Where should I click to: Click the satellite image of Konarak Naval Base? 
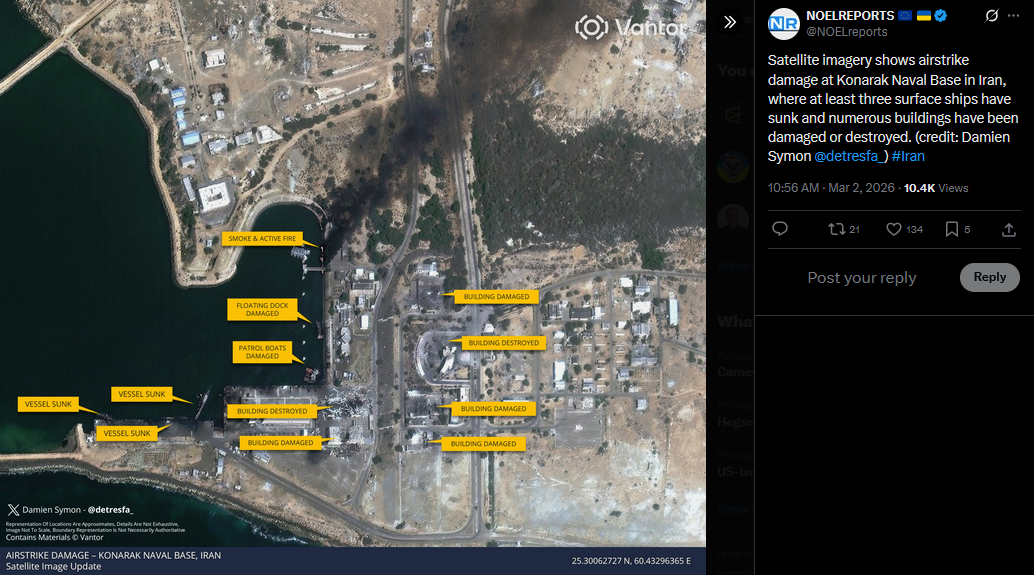[353, 288]
